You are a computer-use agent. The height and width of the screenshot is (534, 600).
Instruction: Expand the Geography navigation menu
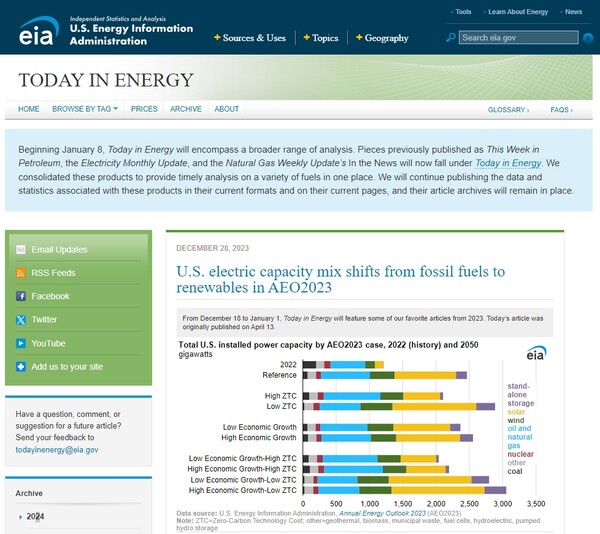tap(381, 38)
